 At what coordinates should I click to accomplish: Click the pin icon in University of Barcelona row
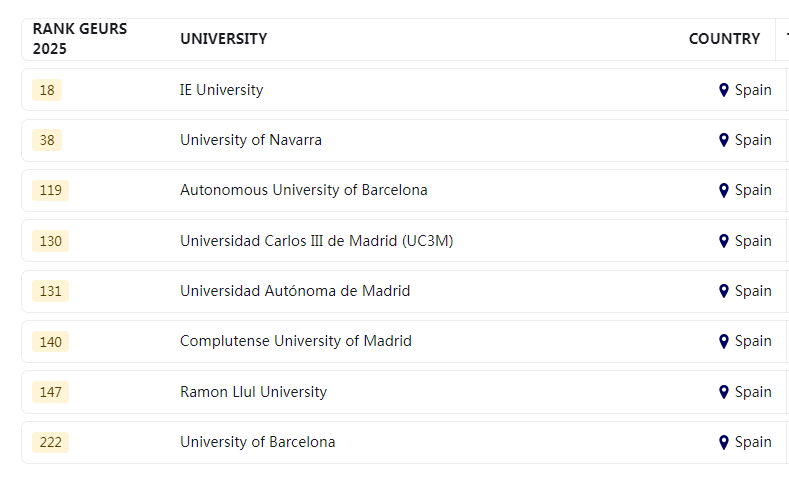click(x=724, y=442)
